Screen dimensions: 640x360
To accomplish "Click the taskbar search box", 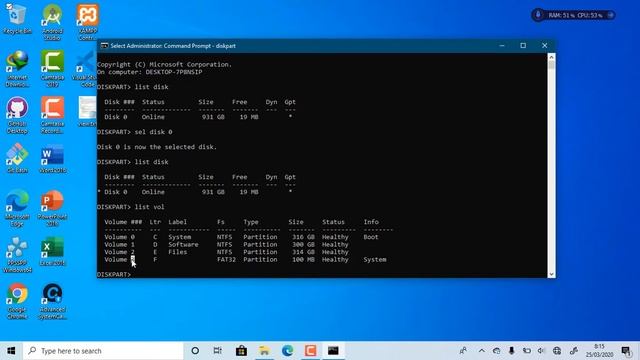I will [103, 351].
